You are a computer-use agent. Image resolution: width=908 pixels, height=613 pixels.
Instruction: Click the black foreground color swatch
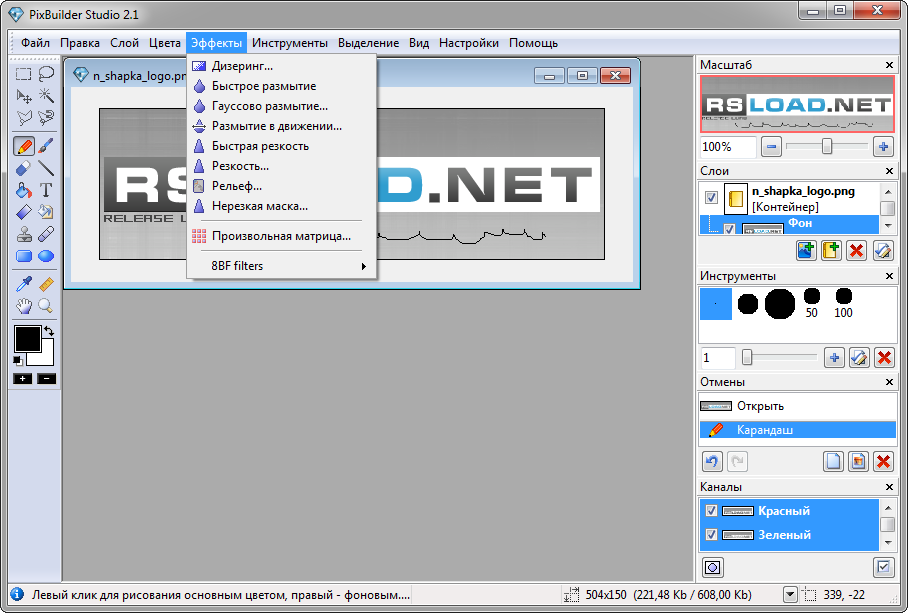coord(27,338)
